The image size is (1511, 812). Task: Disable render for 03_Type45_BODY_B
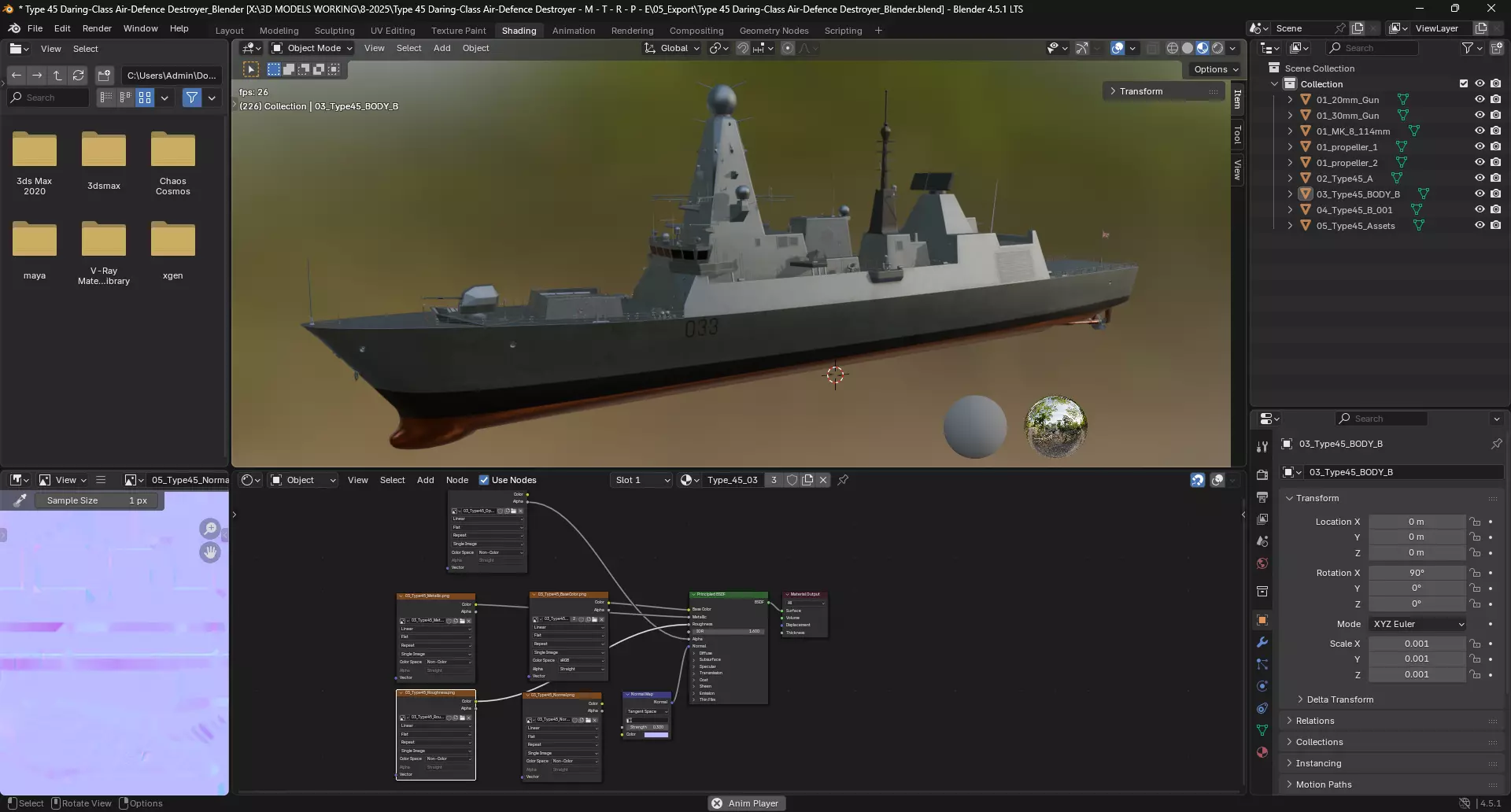1495,194
